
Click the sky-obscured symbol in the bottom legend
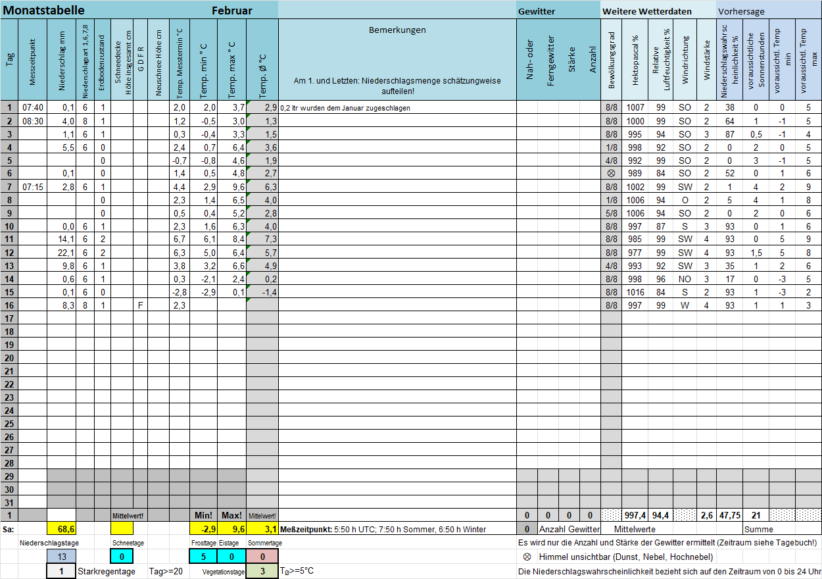click(x=527, y=556)
